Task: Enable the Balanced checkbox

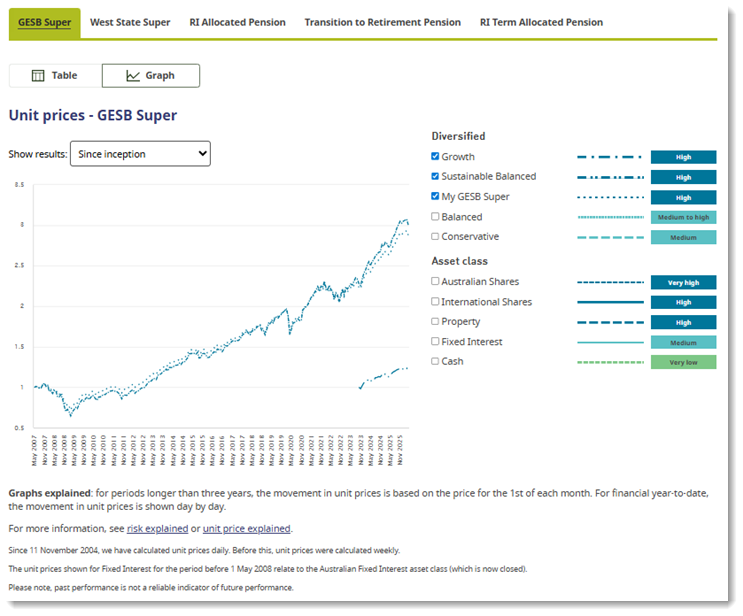Action: tap(435, 216)
